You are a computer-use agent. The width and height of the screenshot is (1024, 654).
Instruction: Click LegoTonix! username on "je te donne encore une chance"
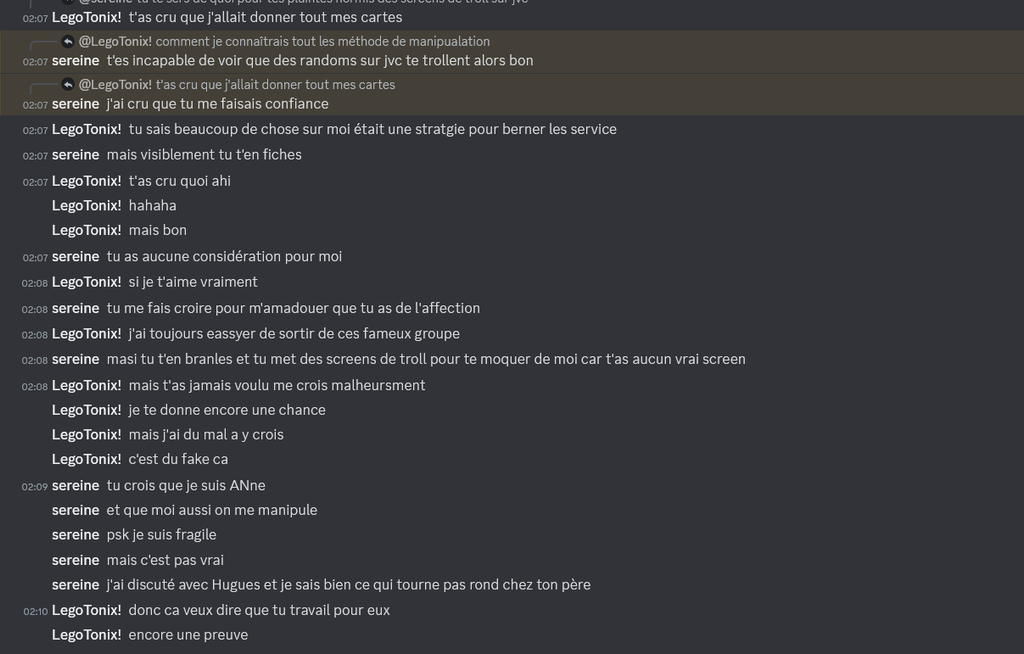tap(86, 410)
